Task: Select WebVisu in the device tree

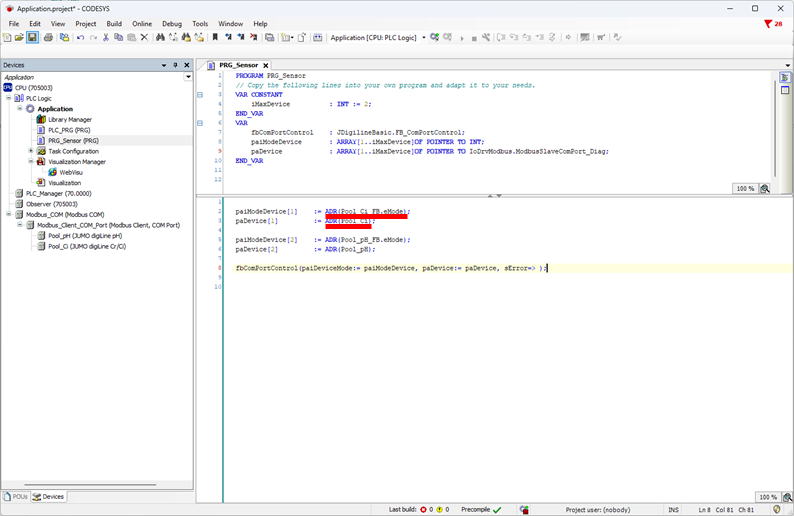Action: 71,172
